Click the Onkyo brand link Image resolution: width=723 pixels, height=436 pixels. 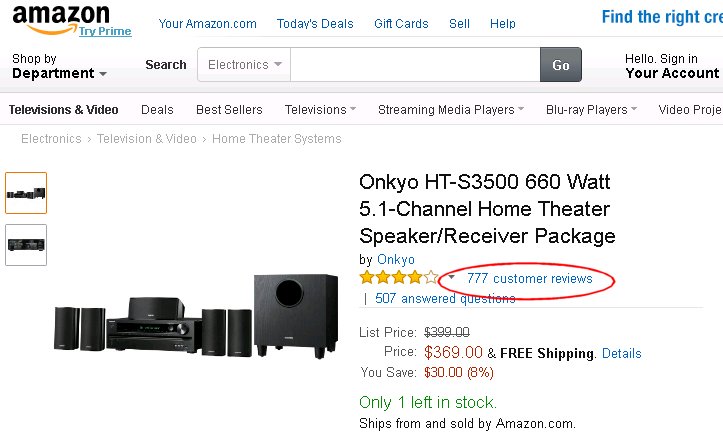click(396, 259)
